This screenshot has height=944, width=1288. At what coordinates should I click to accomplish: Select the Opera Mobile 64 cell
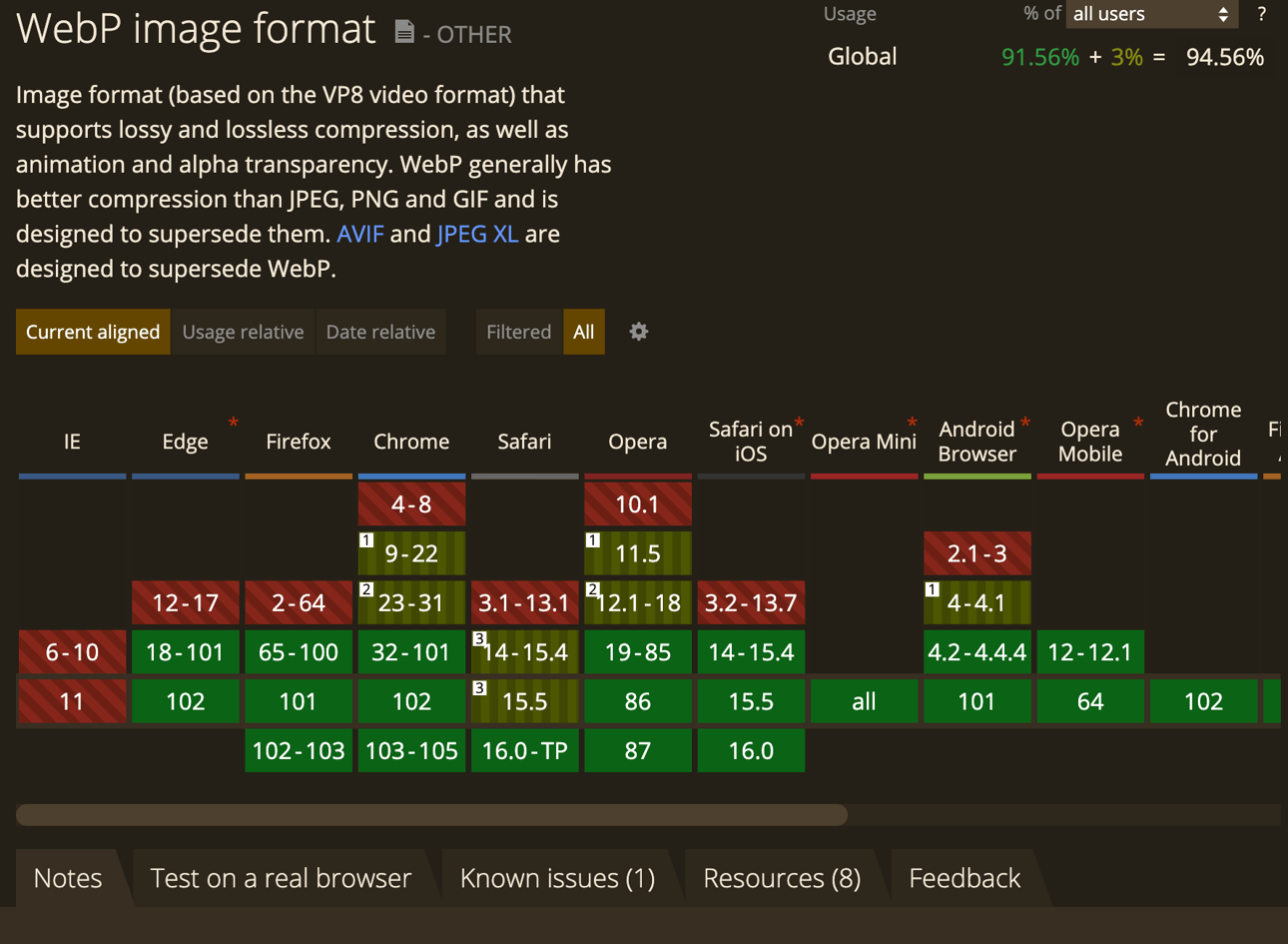[x=1090, y=701]
